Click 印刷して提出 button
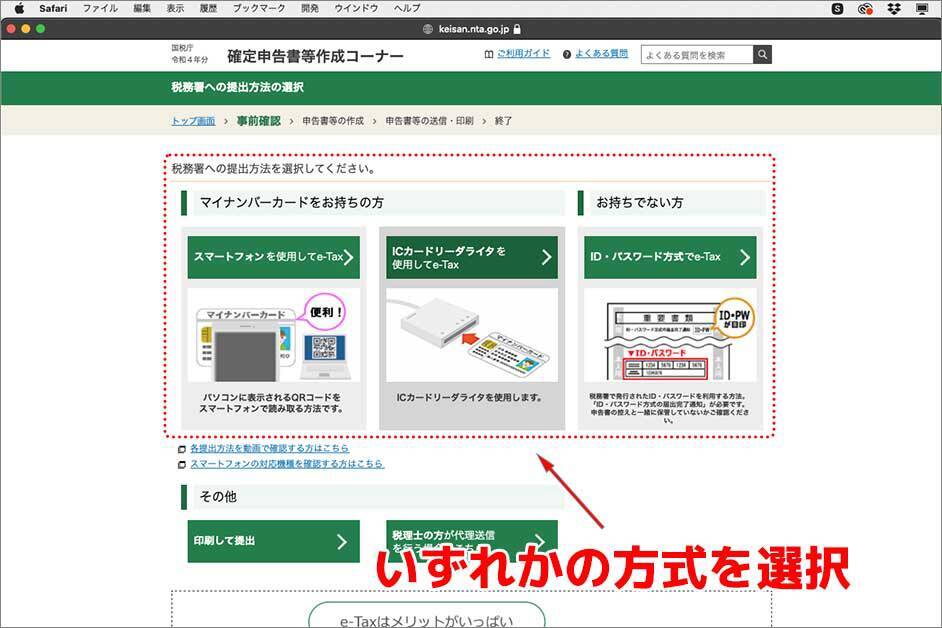 click(273, 541)
